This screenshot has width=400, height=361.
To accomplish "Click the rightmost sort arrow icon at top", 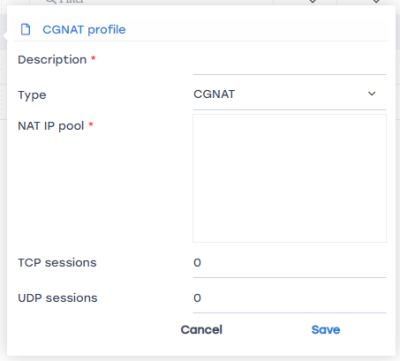I will pyautogui.click(x=376, y=2).
